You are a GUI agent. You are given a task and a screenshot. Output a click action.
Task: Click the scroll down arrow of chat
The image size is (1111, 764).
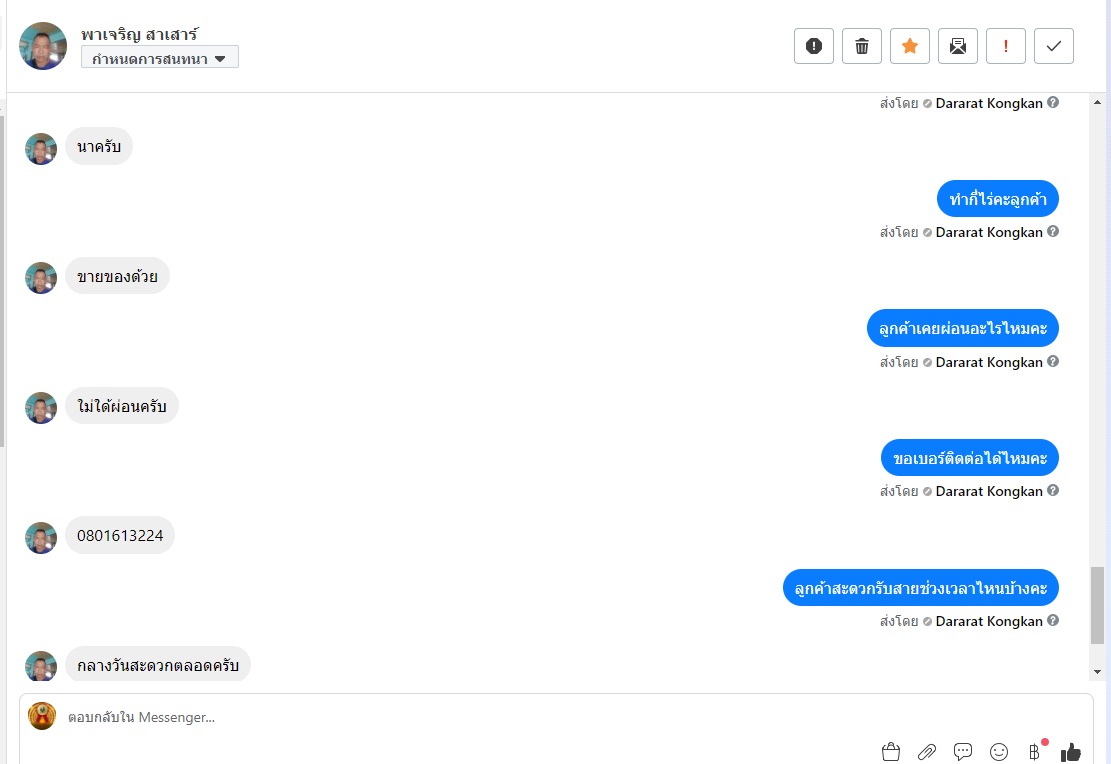[1098, 672]
